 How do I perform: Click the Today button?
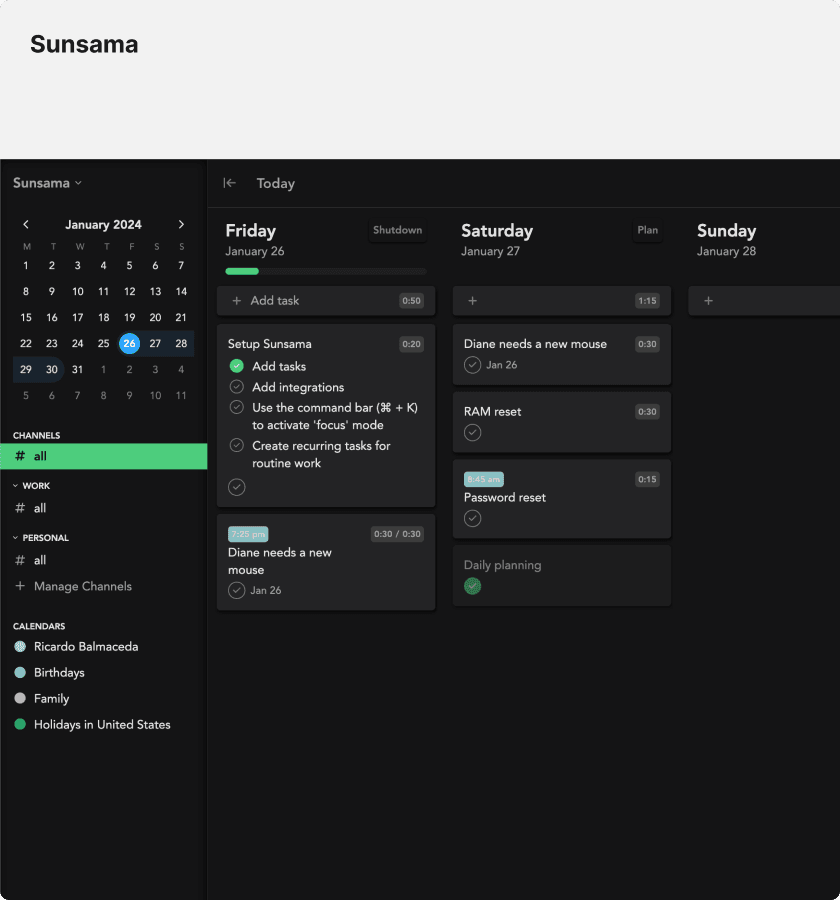tap(276, 183)
